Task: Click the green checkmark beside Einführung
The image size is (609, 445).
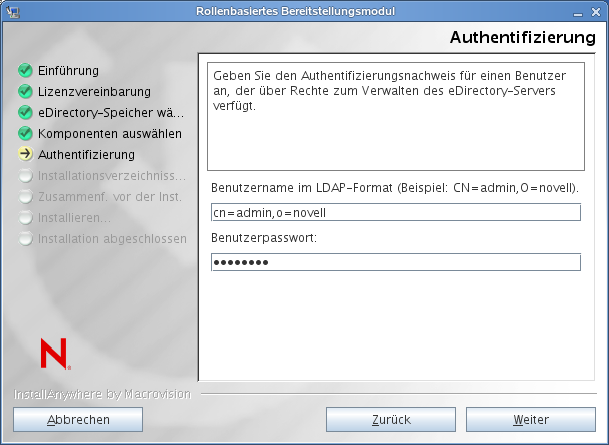Action: (x=26, y=71)
